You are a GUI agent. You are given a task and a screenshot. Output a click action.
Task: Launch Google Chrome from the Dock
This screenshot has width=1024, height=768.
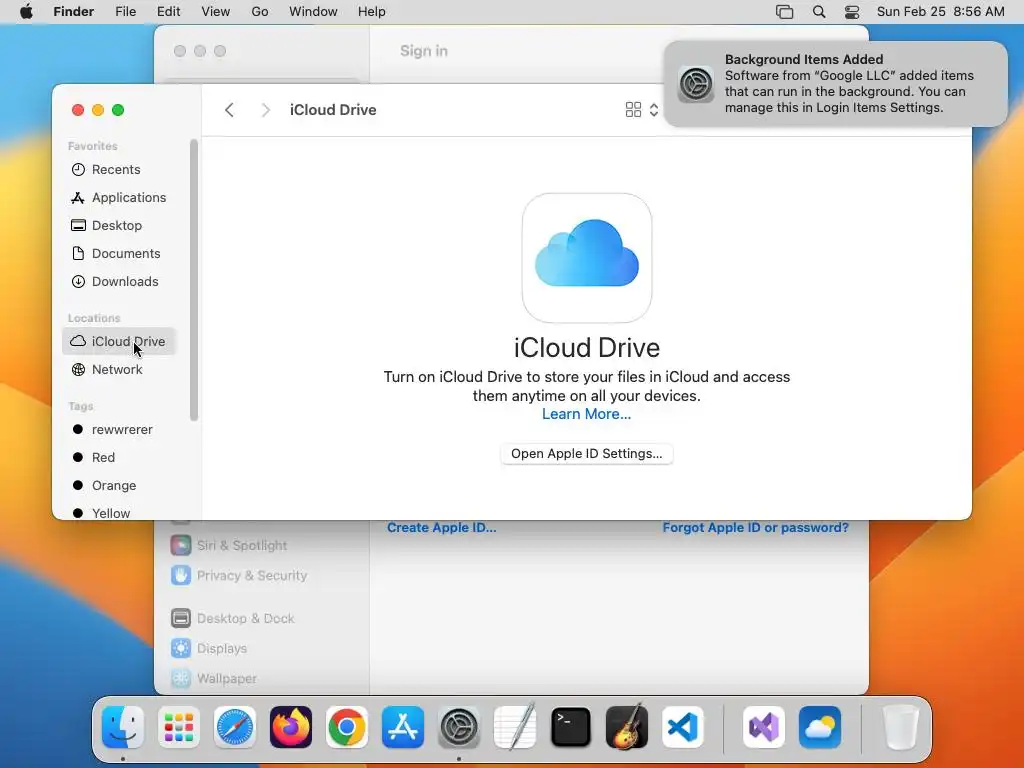(347, 727)
